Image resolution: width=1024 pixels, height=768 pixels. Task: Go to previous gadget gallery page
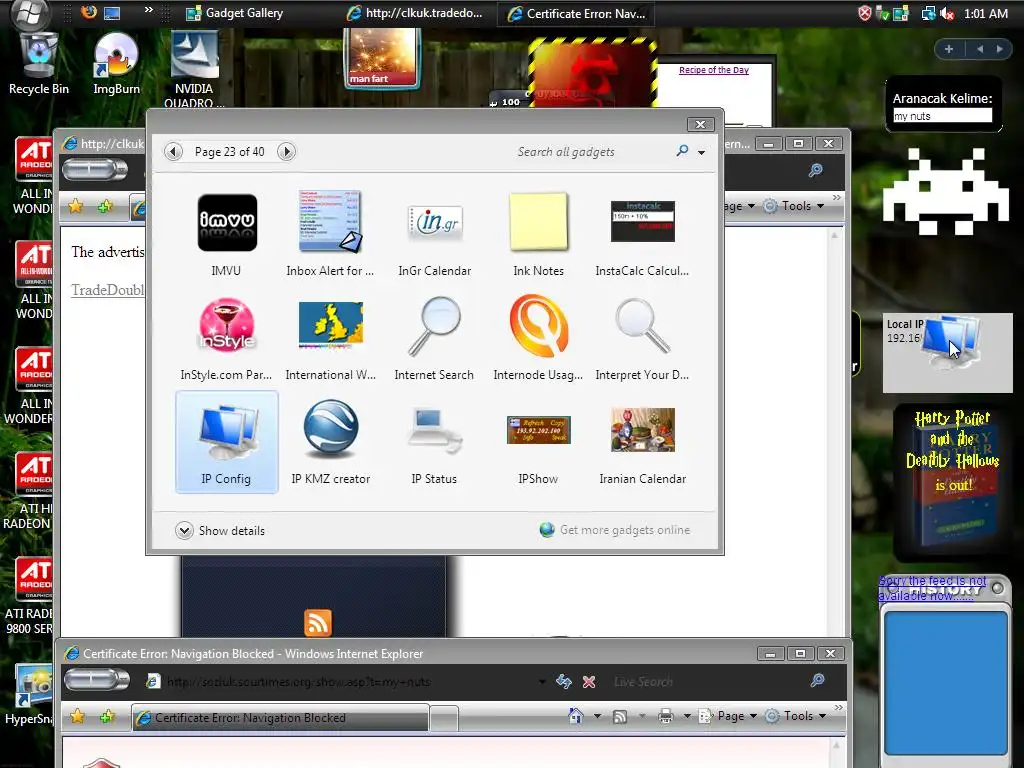(173, 152)
